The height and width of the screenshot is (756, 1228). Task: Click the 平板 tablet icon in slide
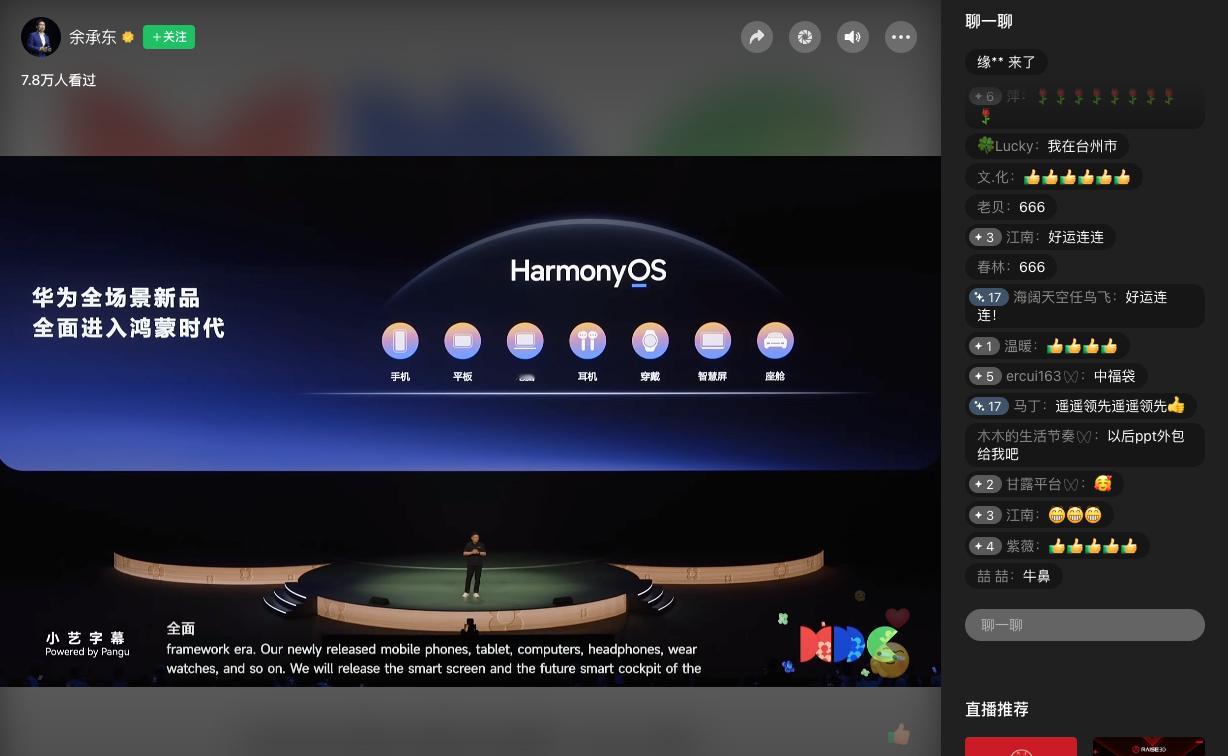coord(462,341)
